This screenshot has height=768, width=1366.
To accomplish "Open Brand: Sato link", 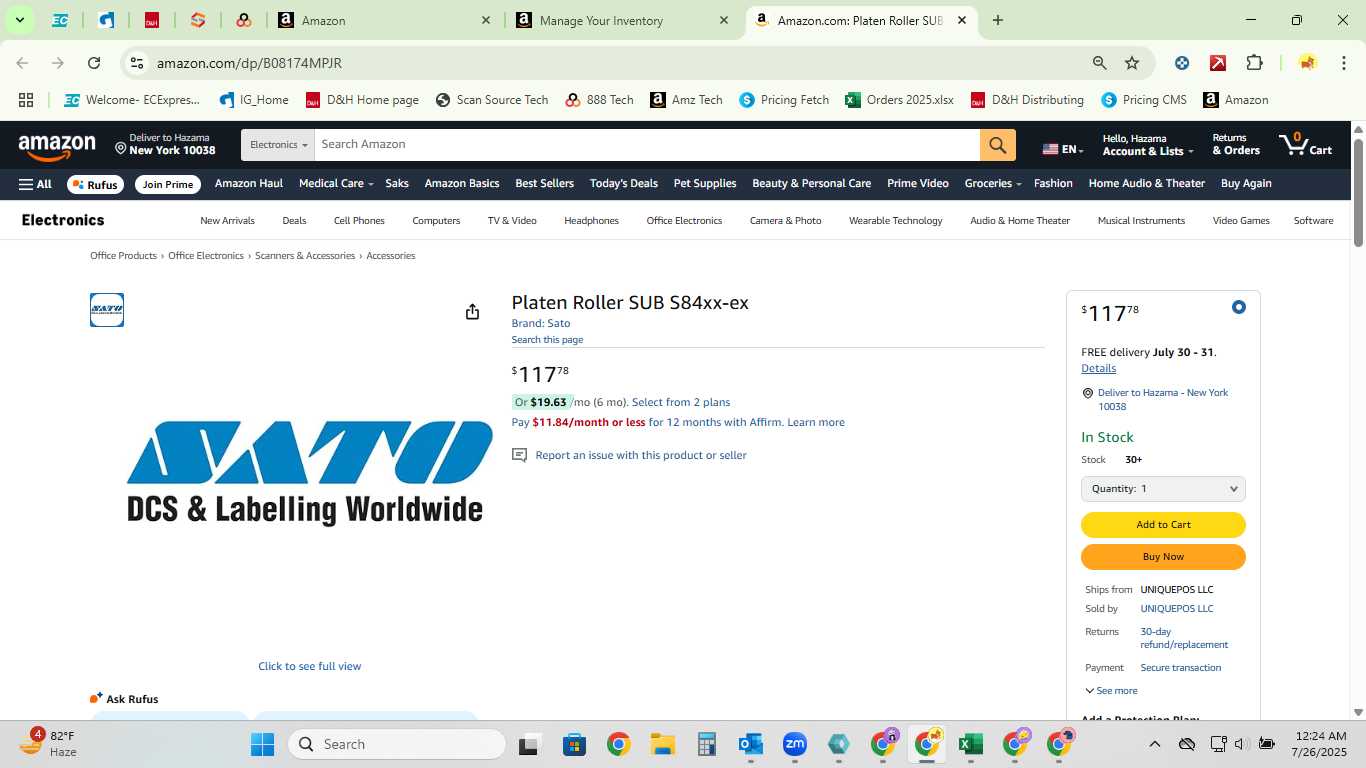I will tap(541, 324).
